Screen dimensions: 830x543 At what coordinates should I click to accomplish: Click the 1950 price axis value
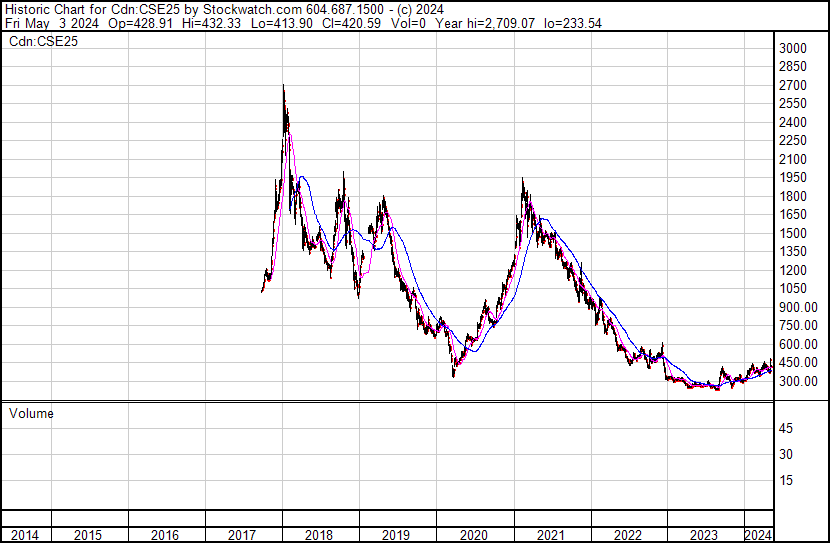[793, 178]
